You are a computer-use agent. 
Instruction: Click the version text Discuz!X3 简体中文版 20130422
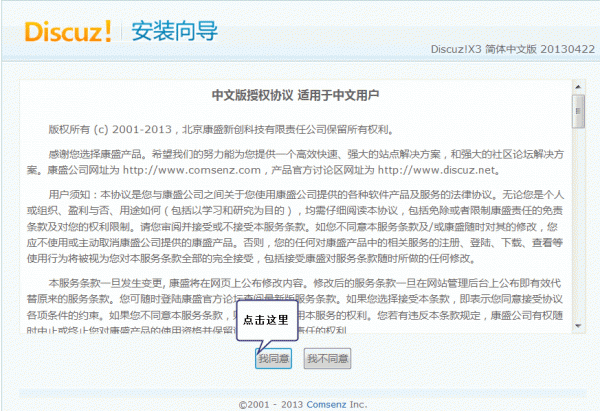(513, 49)
